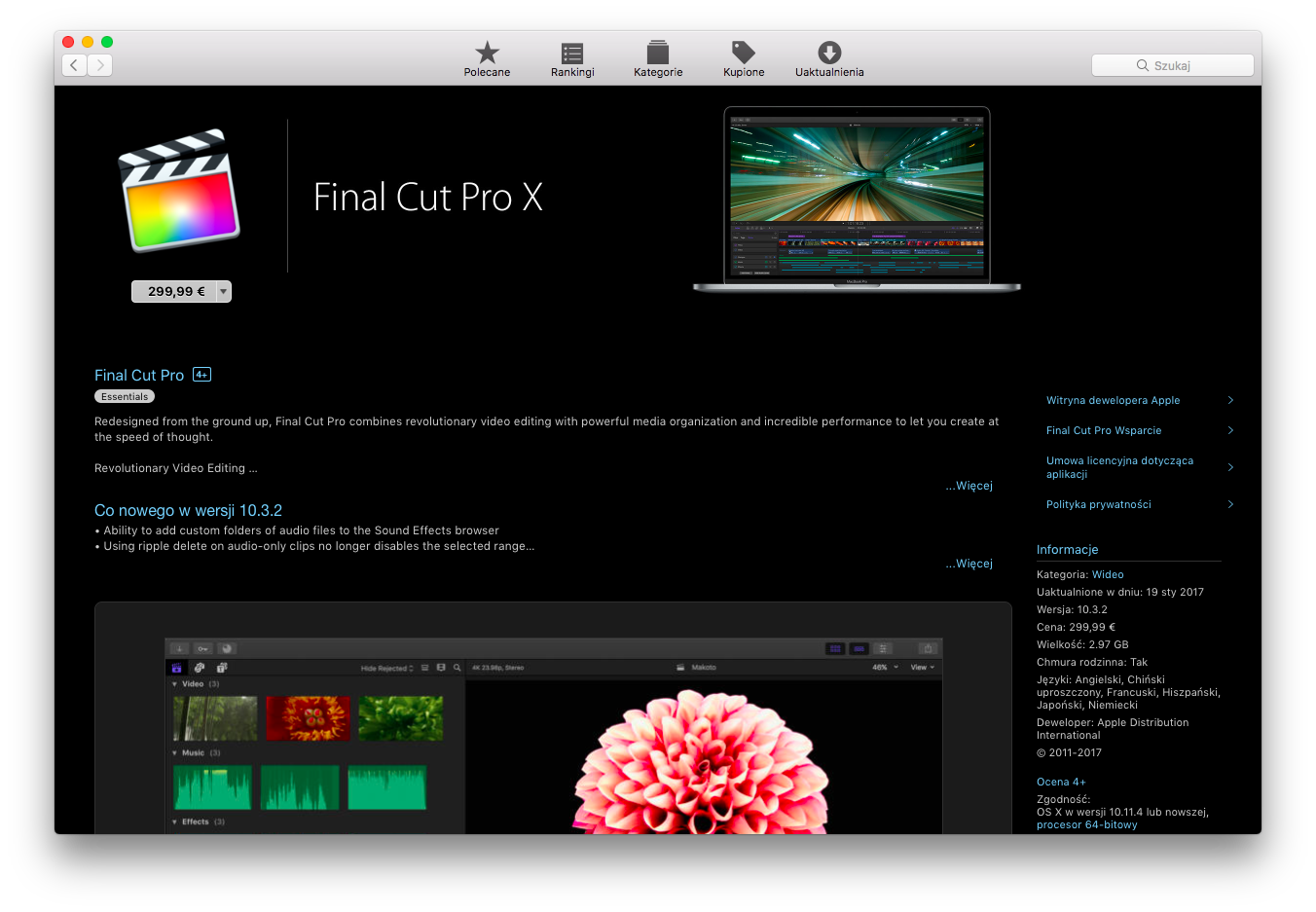Click the timeline layout icon in screenshot toolbar
1316x912 pixels.
859,648
